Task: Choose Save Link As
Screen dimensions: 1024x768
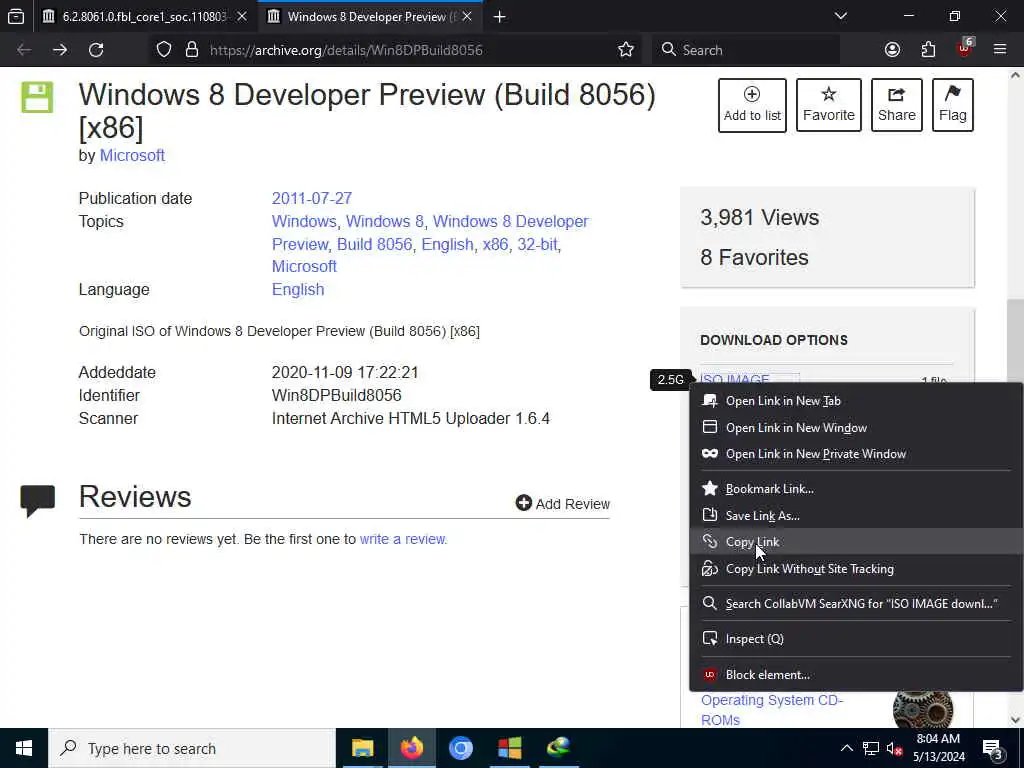Action: (x=856, y=515)
